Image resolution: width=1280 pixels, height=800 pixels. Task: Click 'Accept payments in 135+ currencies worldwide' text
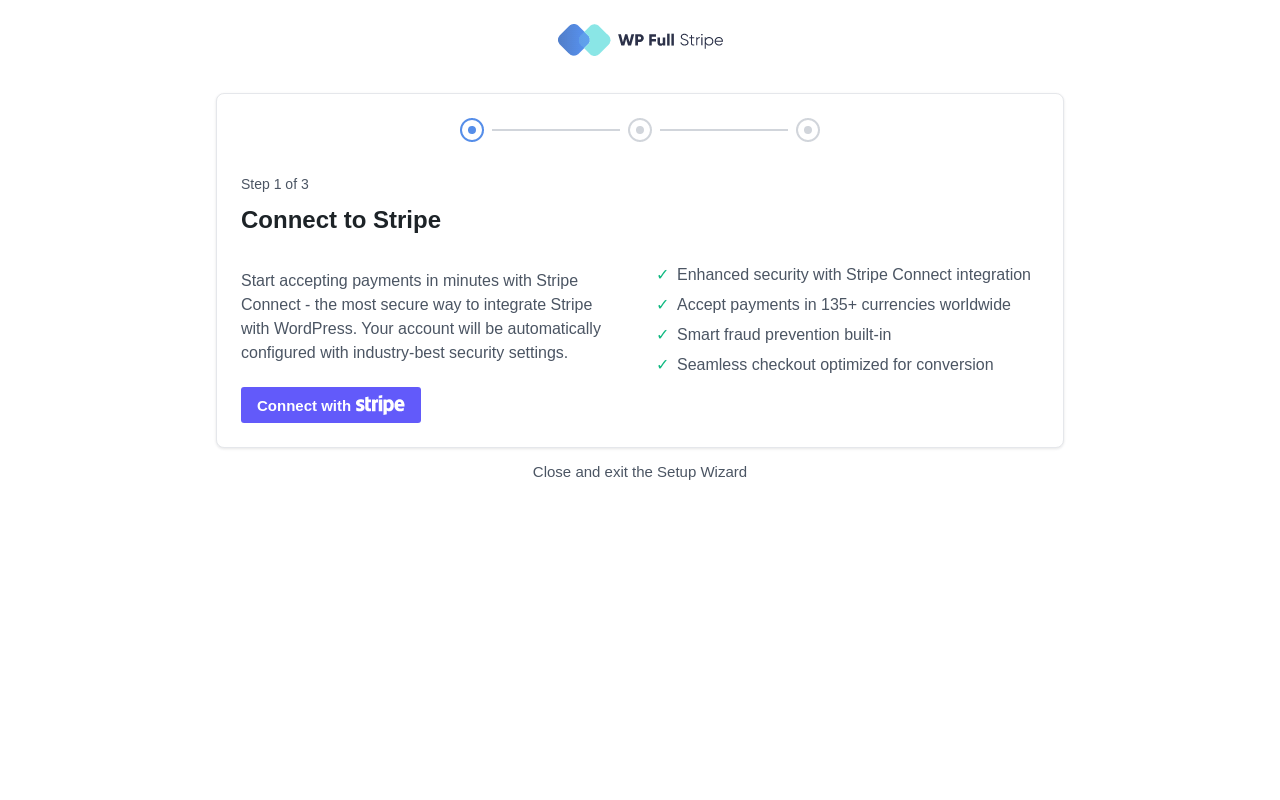pyautogui.click(x=844, y=305)
